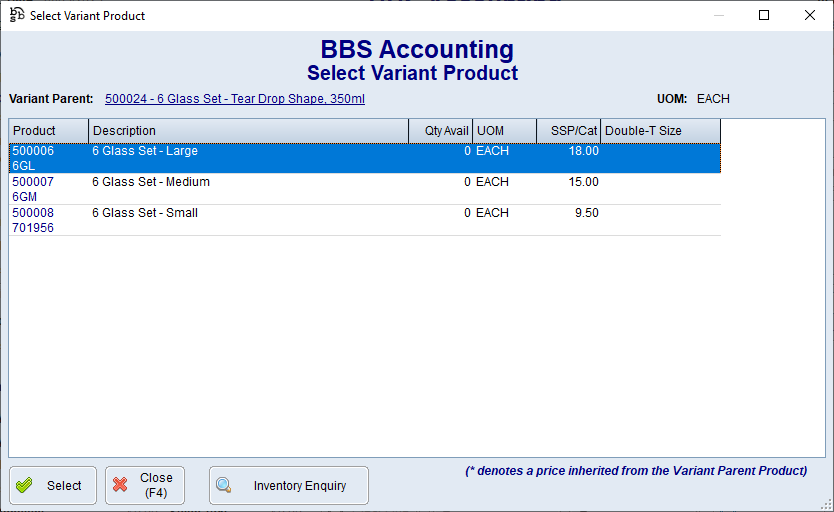Click the 9.50 price cell
The width and height of the screenshot is (834, 512).
(587, 214)
